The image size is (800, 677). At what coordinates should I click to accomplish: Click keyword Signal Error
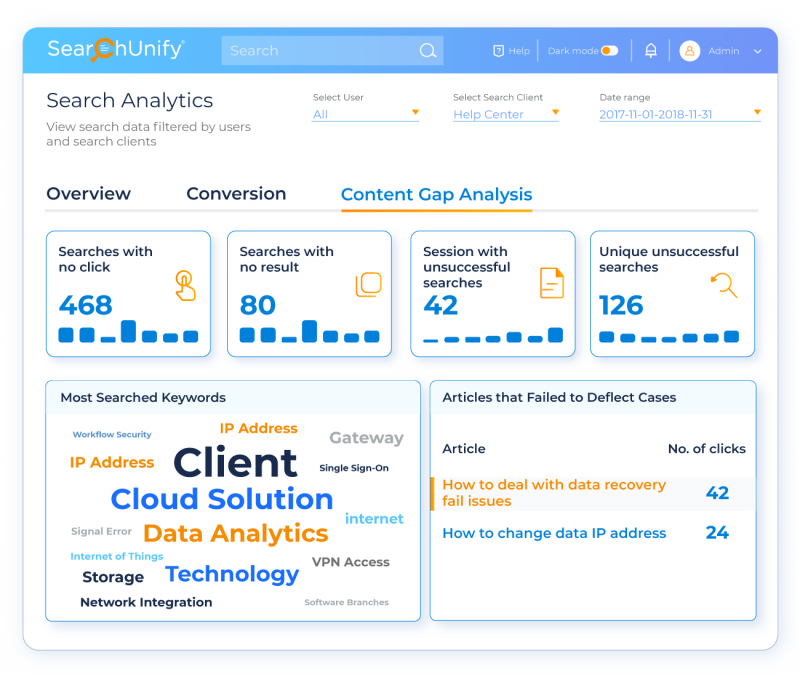pos(102,532)
